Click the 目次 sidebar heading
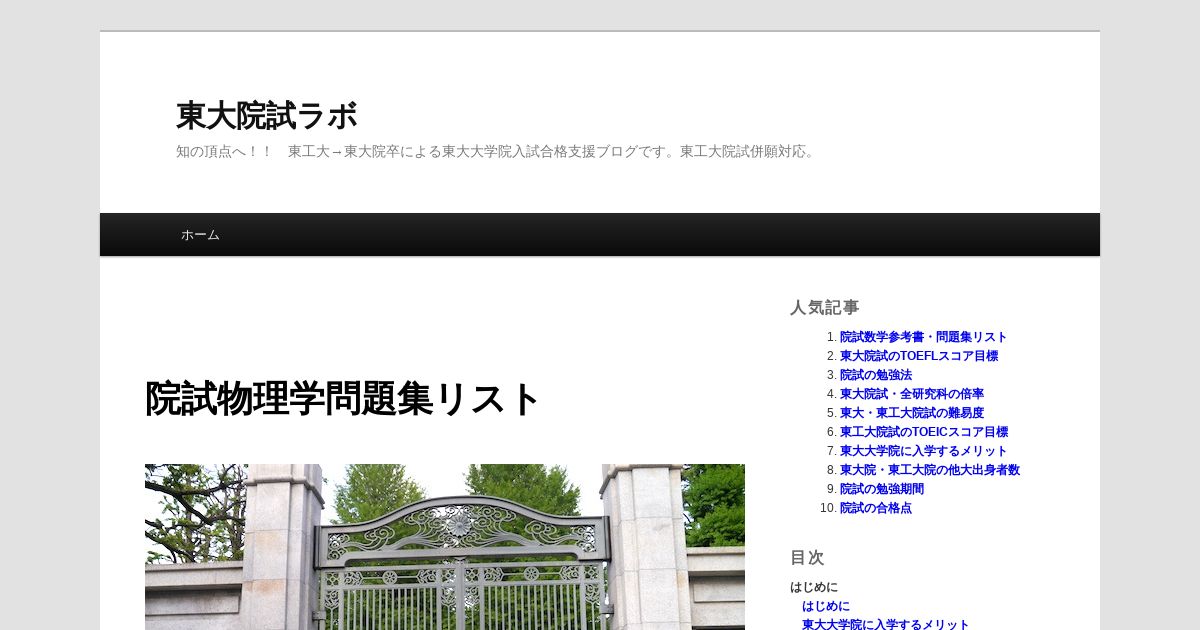 tap(807, 558)
